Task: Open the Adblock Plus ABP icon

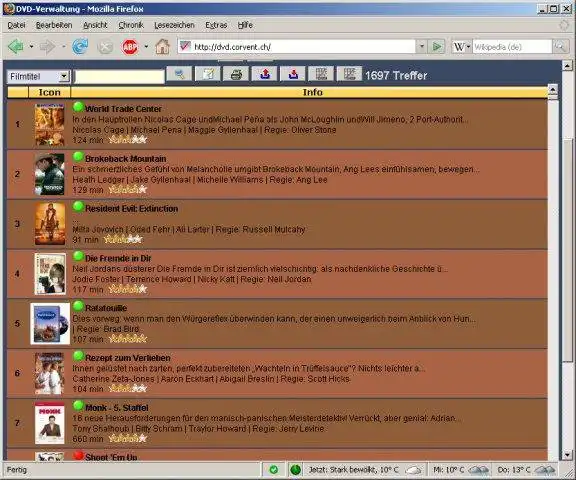Action: pos(130,47)
